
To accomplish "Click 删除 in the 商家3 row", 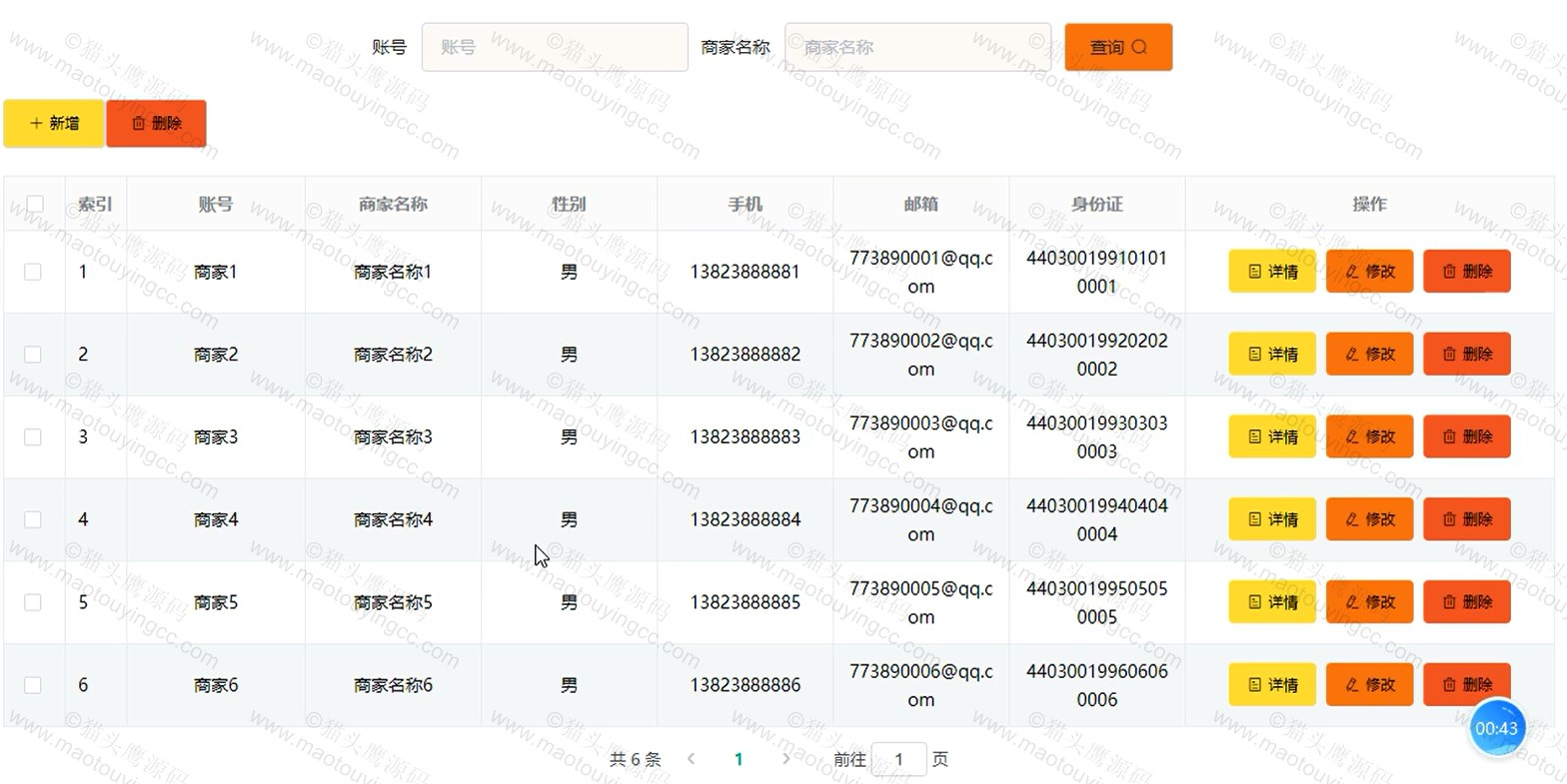I will pos(1467,437).
